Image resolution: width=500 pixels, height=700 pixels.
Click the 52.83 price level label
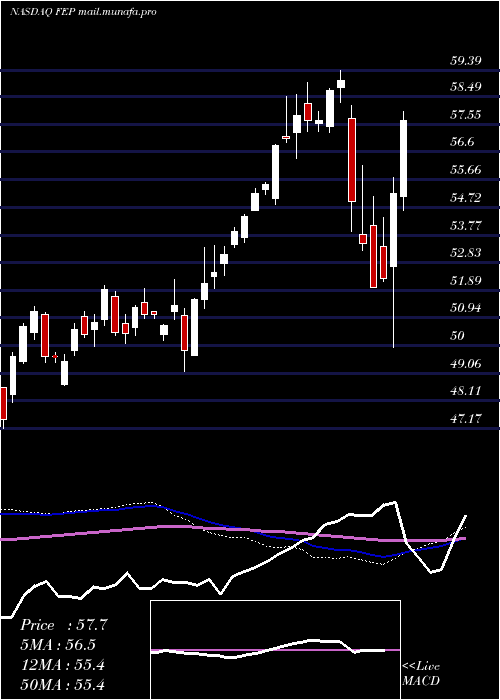(x=465, y=253)
